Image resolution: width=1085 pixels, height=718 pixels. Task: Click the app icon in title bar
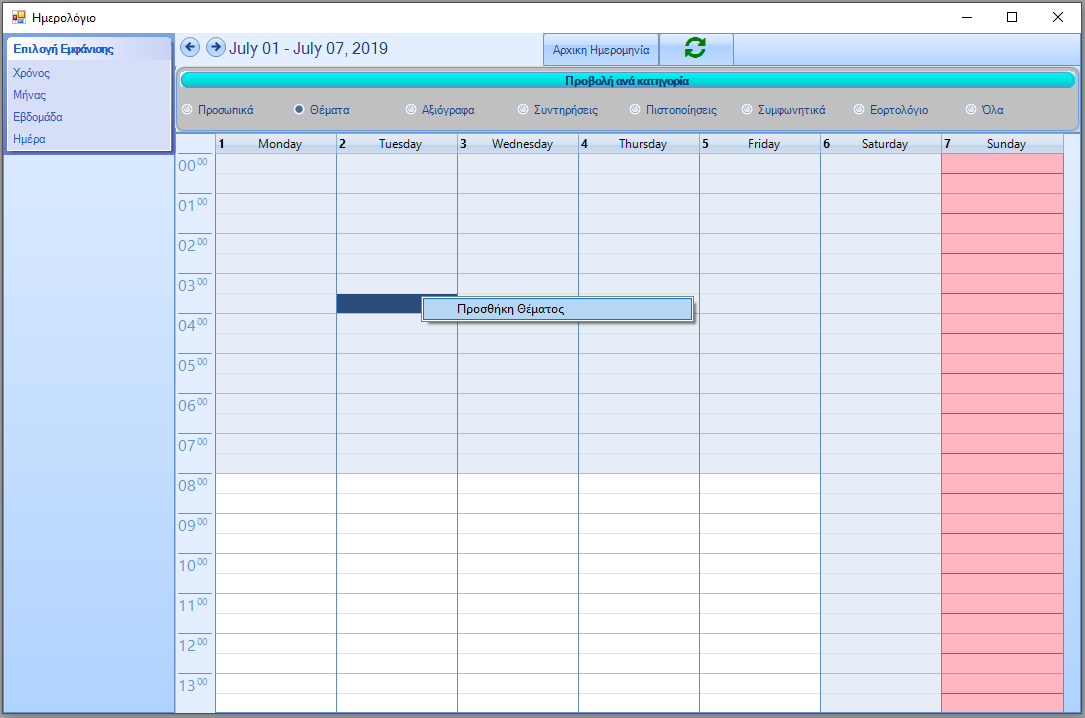18,17
